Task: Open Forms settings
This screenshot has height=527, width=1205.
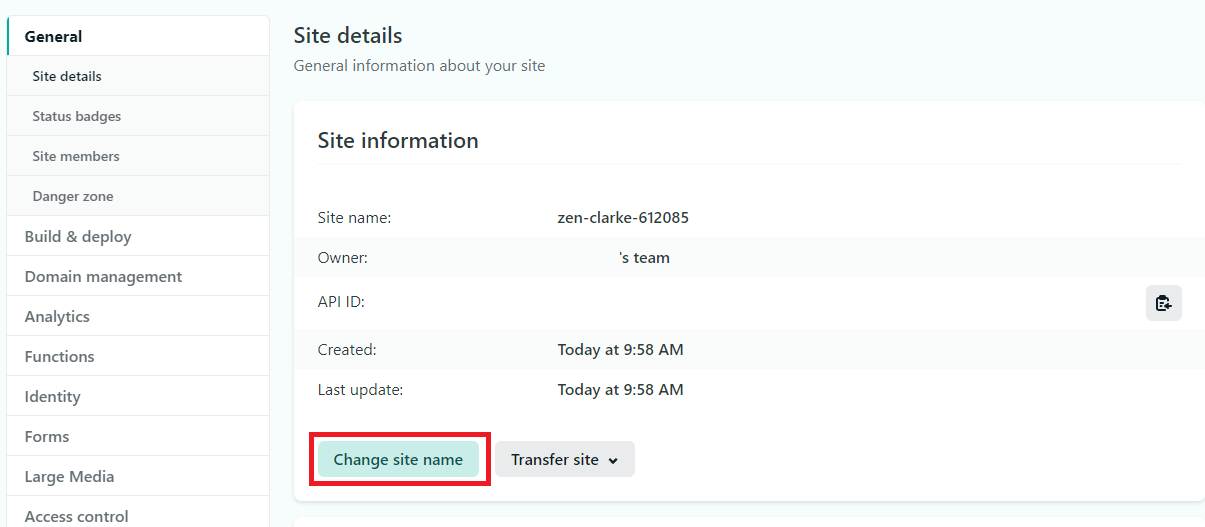Action: (138, 436)
